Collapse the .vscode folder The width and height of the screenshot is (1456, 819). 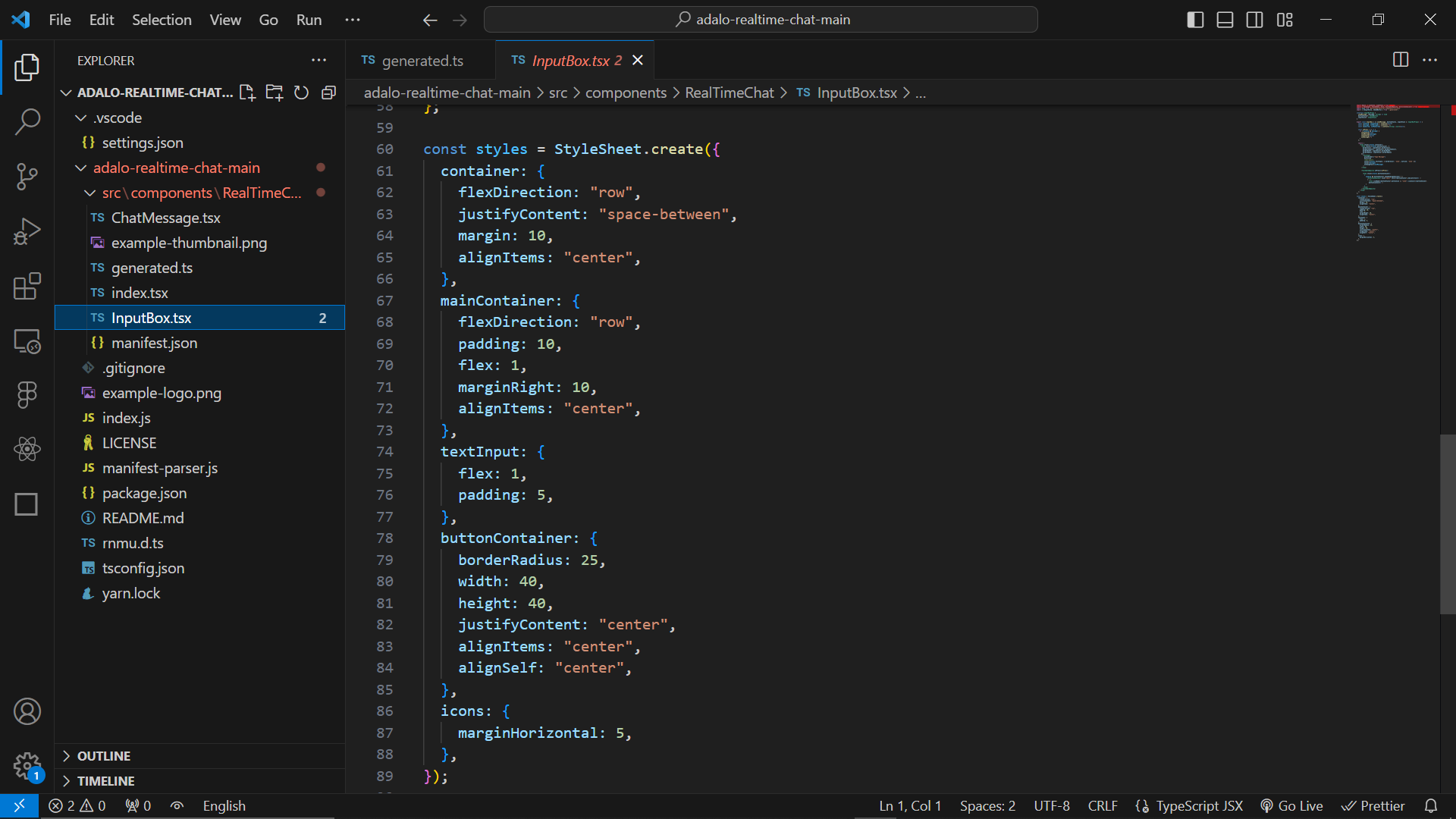(x=118, y=118)
